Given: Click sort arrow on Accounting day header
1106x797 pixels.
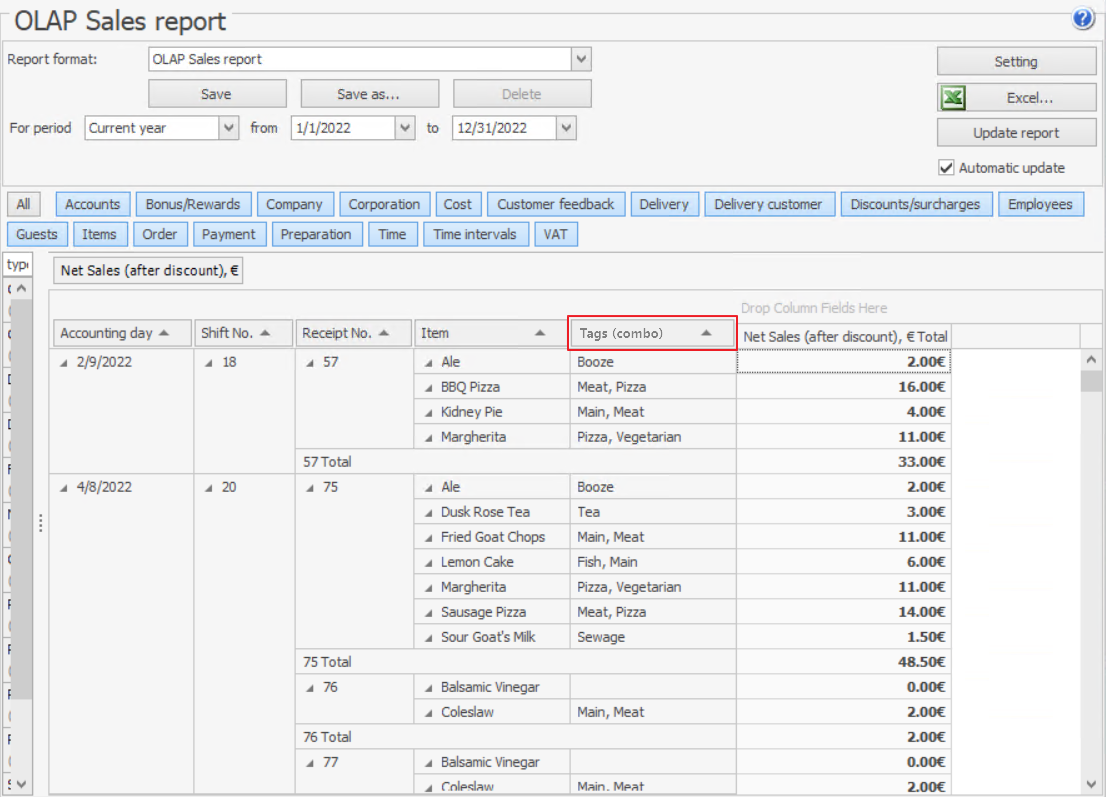Looking at the screenshot, I should click(163, 333).
